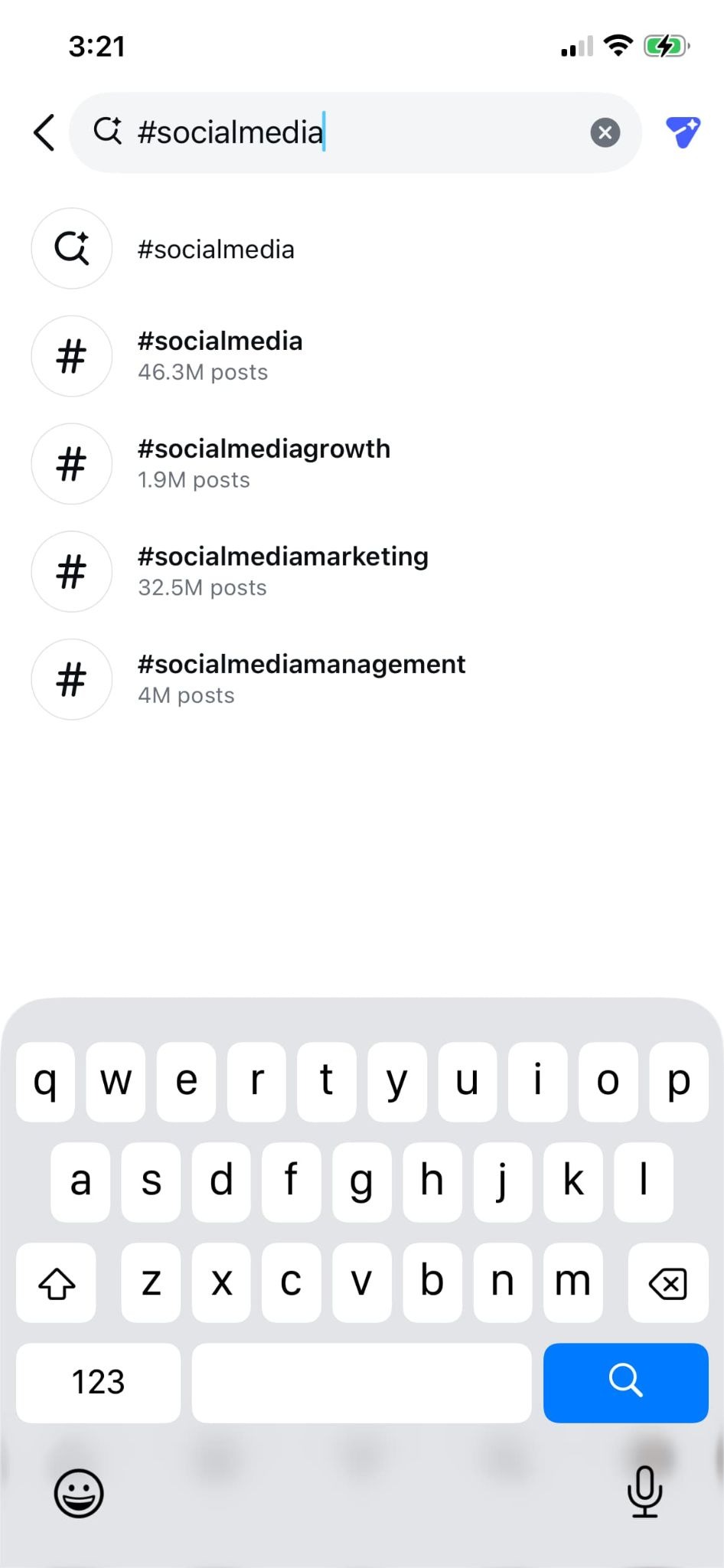
Task: Tap the send-to-friends paper plane icon
Action: [682, 132]
